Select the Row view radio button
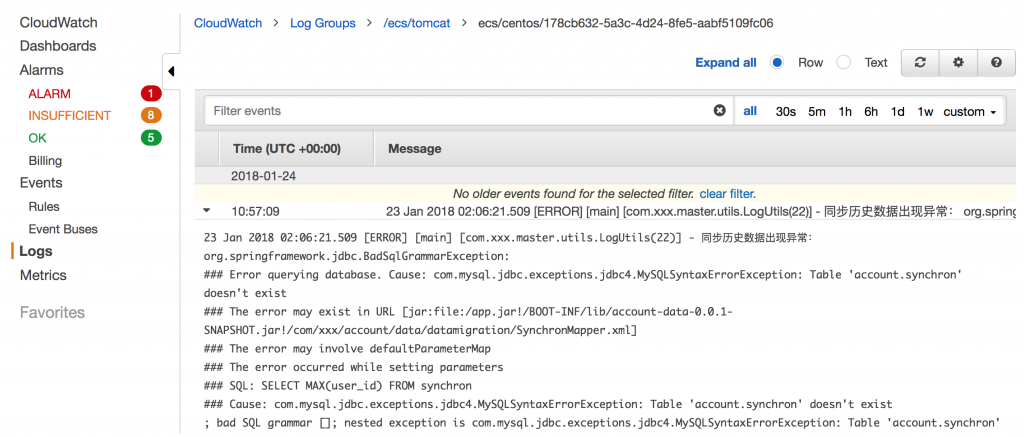The height and width of the screenshot is (437, 1024). click(x=777, y=63)
